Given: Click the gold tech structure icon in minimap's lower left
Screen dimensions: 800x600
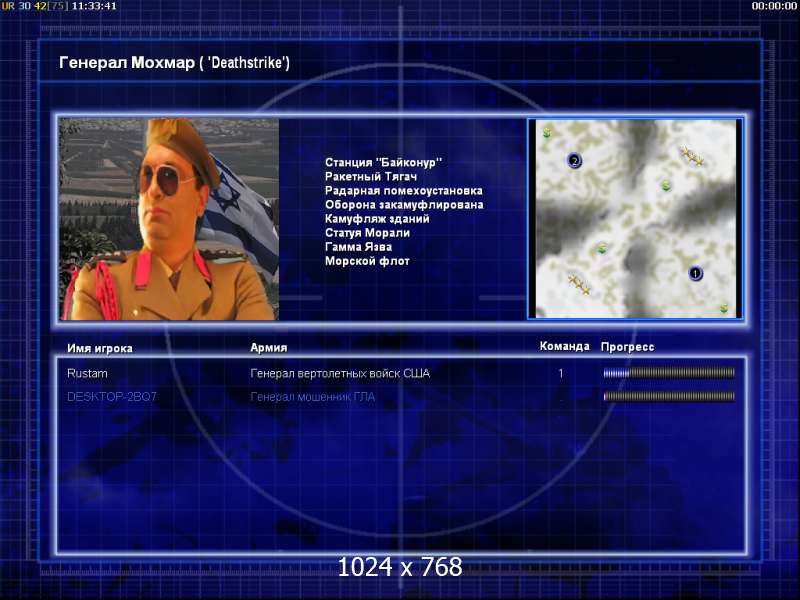Looking at the screenshot, I should pyautogui.click(x=579, y=284).
